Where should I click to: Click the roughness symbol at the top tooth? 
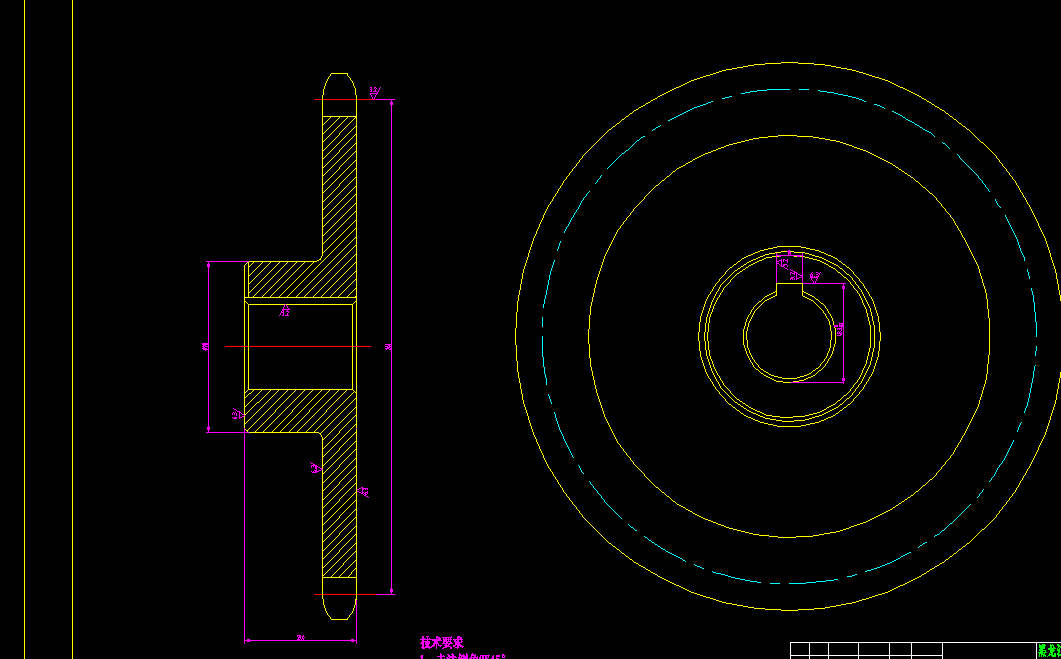pos(375,92)
